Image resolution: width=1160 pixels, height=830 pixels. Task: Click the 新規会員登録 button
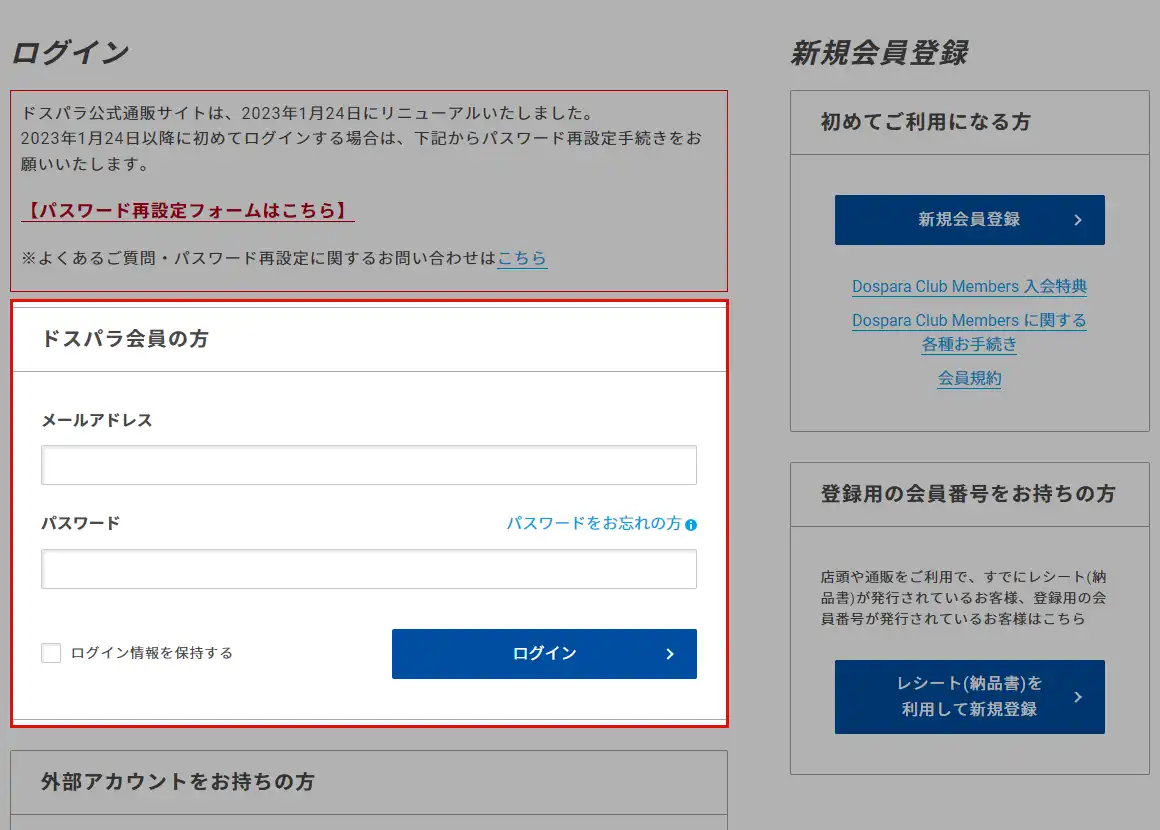point(969,220)
